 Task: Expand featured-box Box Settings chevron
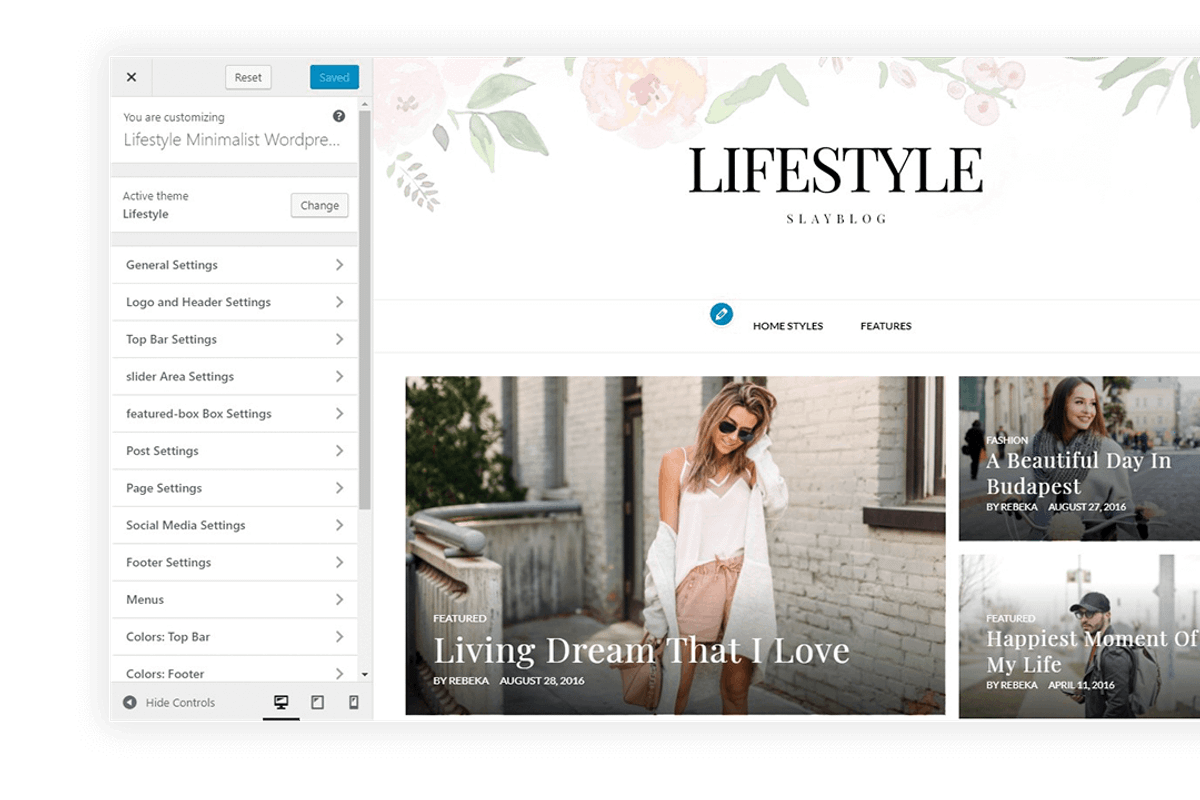click(x=339, y=413)
